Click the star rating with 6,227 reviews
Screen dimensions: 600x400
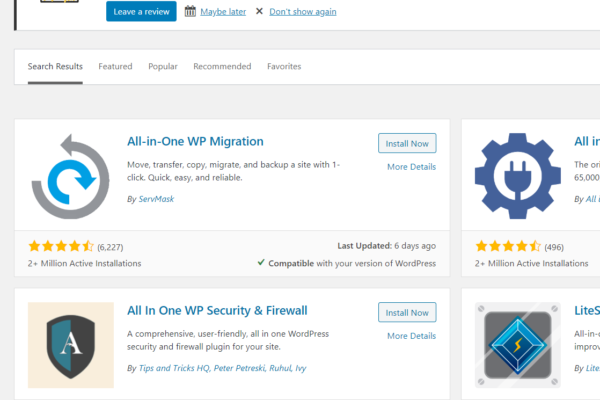61,246
